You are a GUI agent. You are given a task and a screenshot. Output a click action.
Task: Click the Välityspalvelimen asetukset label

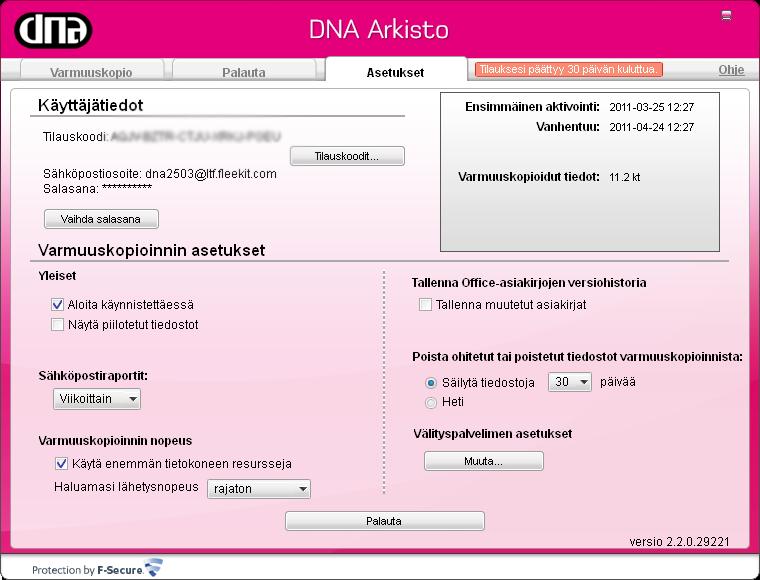[492, 434]
